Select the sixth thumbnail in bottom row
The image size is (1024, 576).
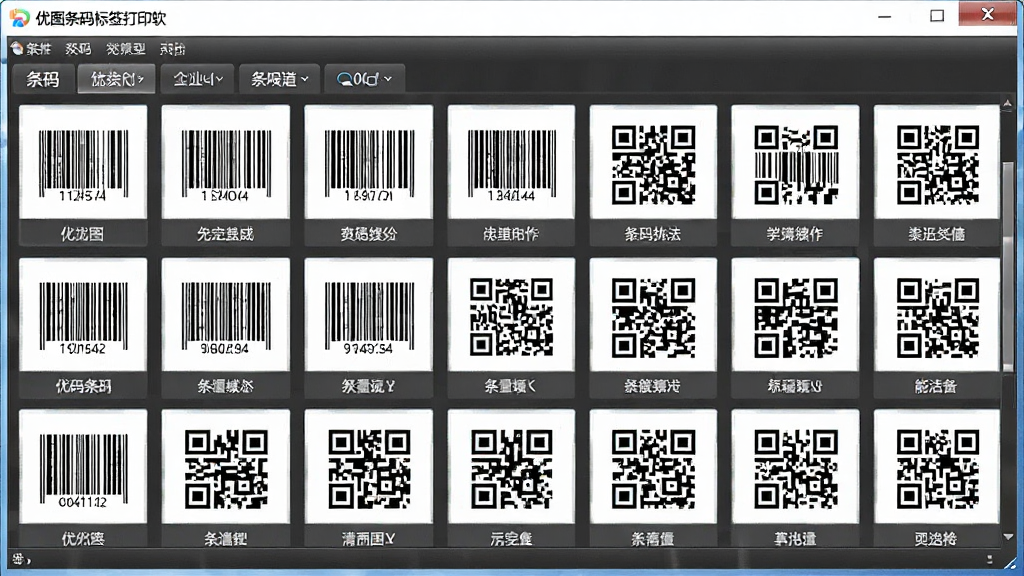point(795,479)
